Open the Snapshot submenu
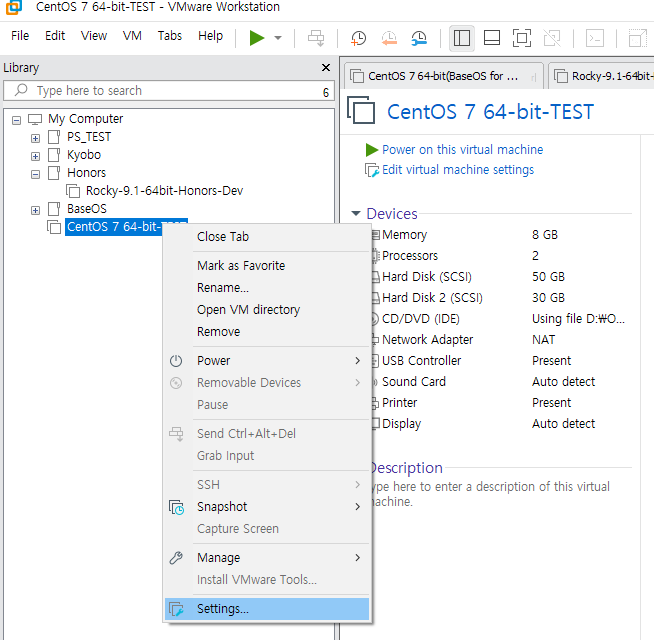The height and width of the screenshot is (640, 654). (x=267, y=507)
